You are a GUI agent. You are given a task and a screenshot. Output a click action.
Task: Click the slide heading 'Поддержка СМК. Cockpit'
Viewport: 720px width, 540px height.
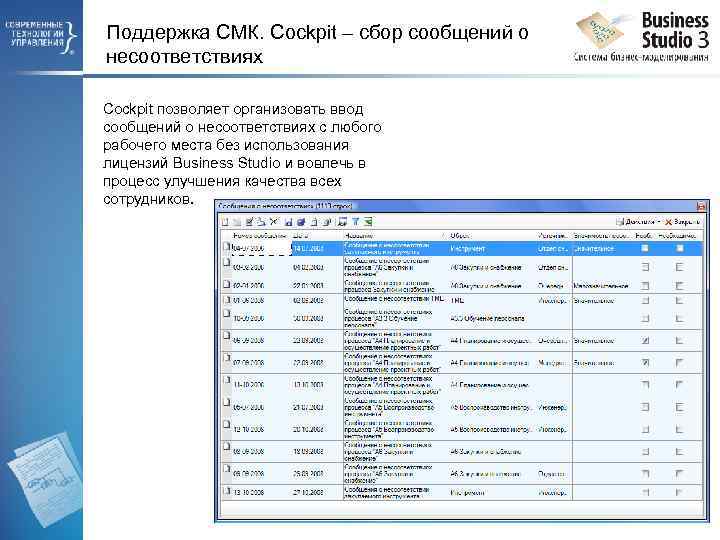point(222,33)
